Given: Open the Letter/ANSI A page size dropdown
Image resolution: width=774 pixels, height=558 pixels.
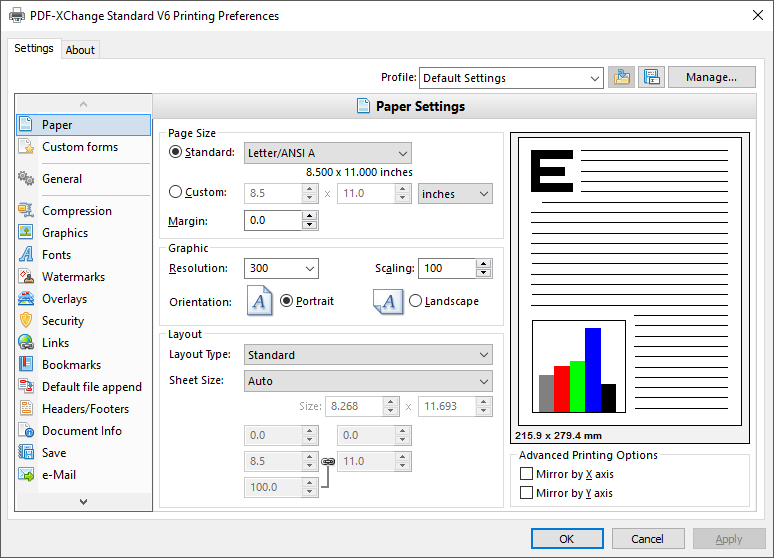Looking at the screenshot, I should click(x=328, y=153).
